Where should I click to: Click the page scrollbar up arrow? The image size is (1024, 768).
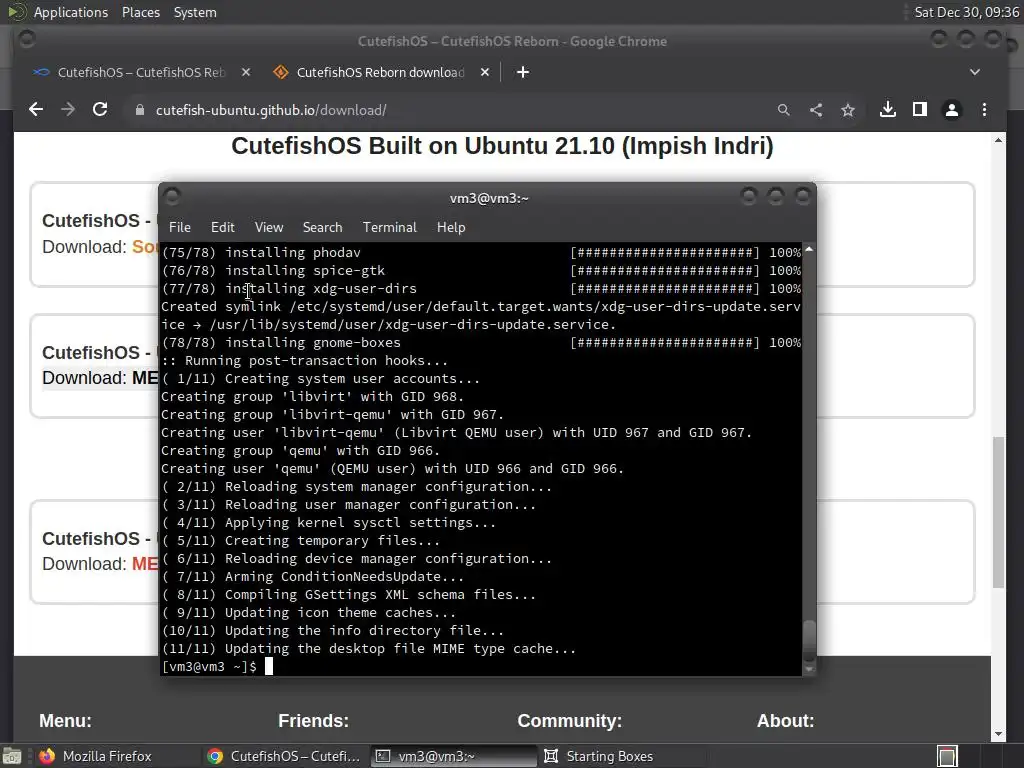click(998, 140)
